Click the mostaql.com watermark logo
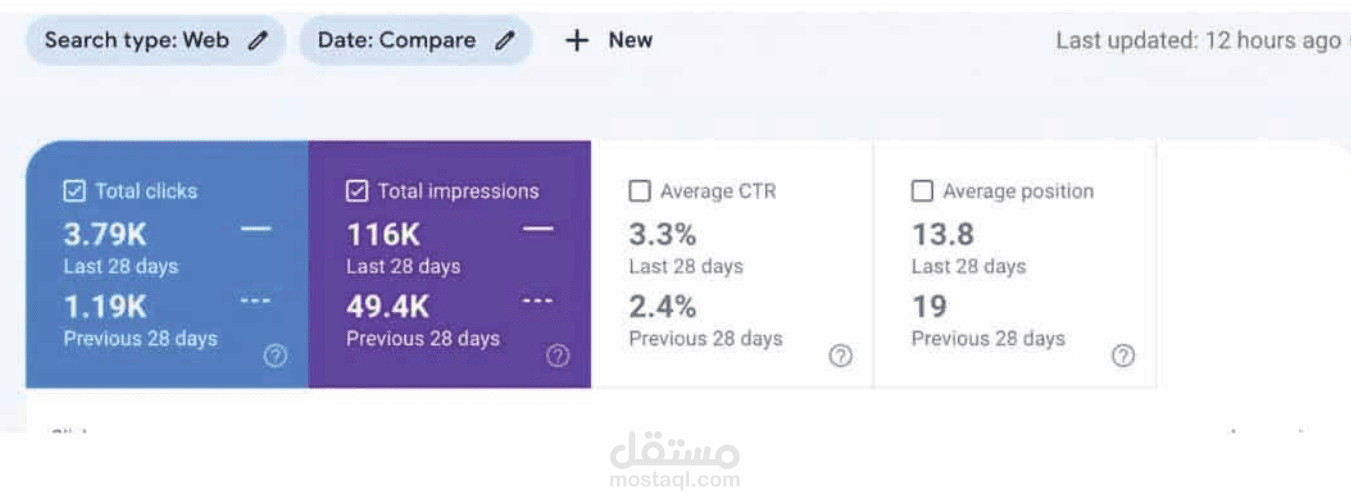 click(675, 461)
